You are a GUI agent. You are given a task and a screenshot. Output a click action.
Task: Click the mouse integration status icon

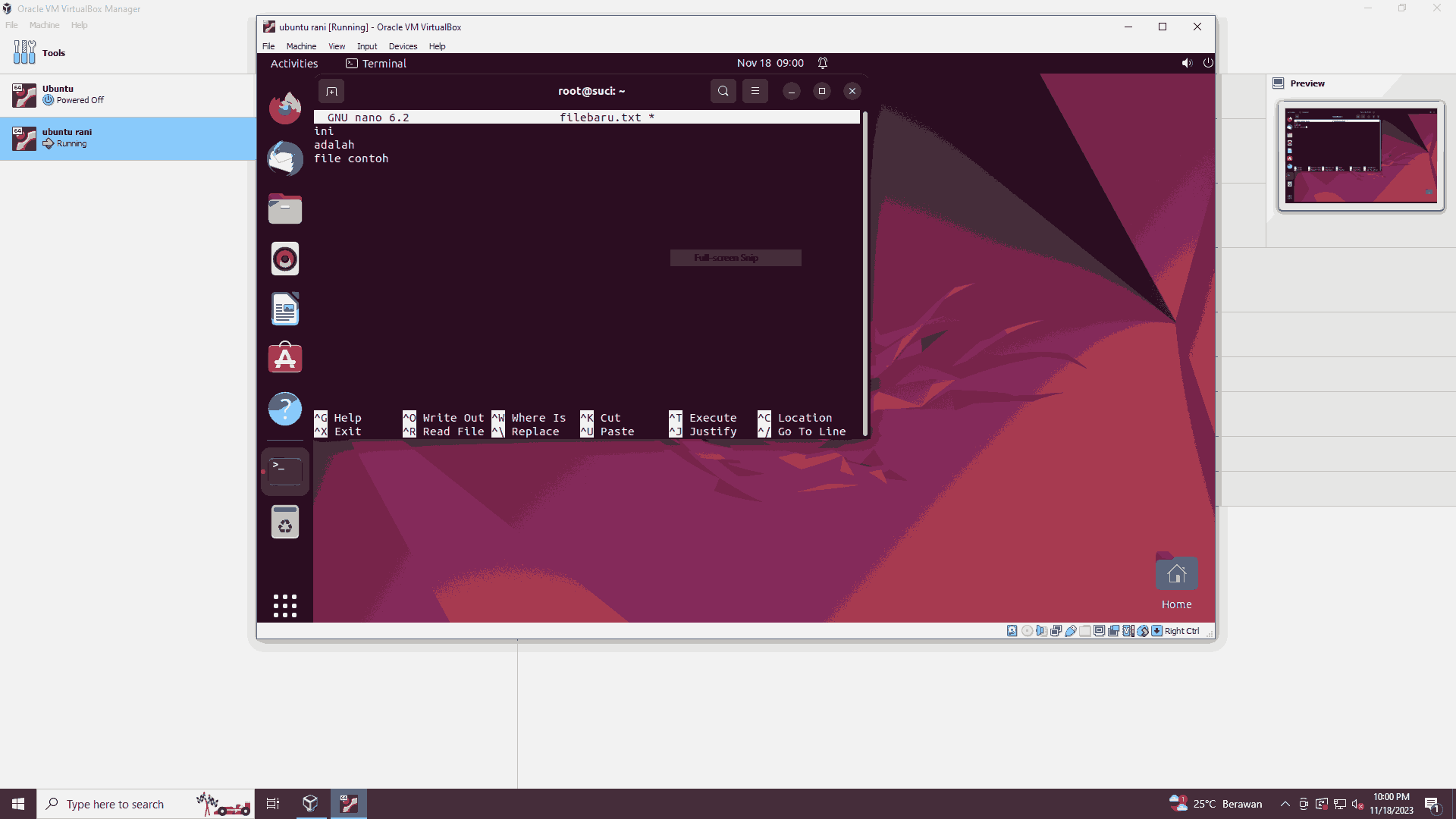1142,631
